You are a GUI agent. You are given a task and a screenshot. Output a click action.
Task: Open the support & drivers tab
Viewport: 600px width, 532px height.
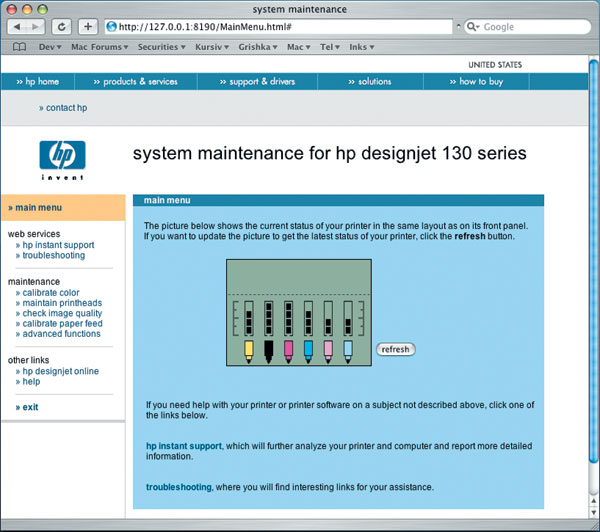click(257, 82)
